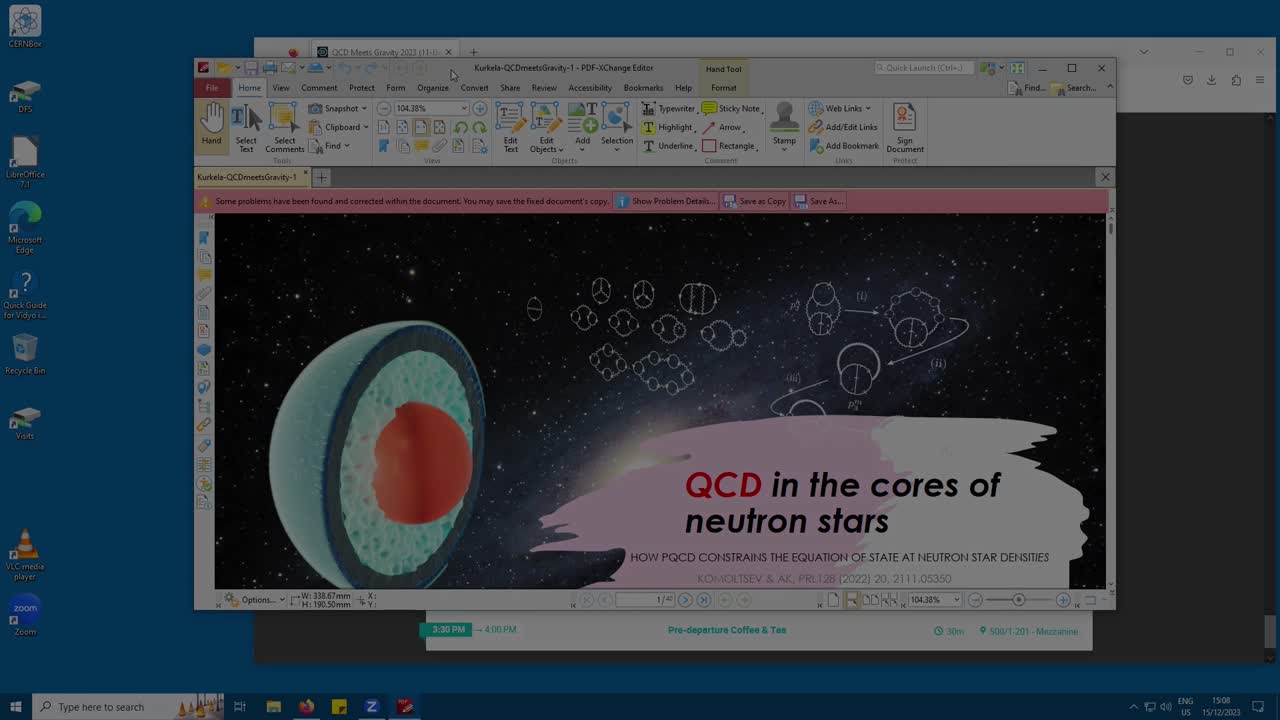
Task: Click Add/Edit Links tool
Action: click(x=843, y=127)
